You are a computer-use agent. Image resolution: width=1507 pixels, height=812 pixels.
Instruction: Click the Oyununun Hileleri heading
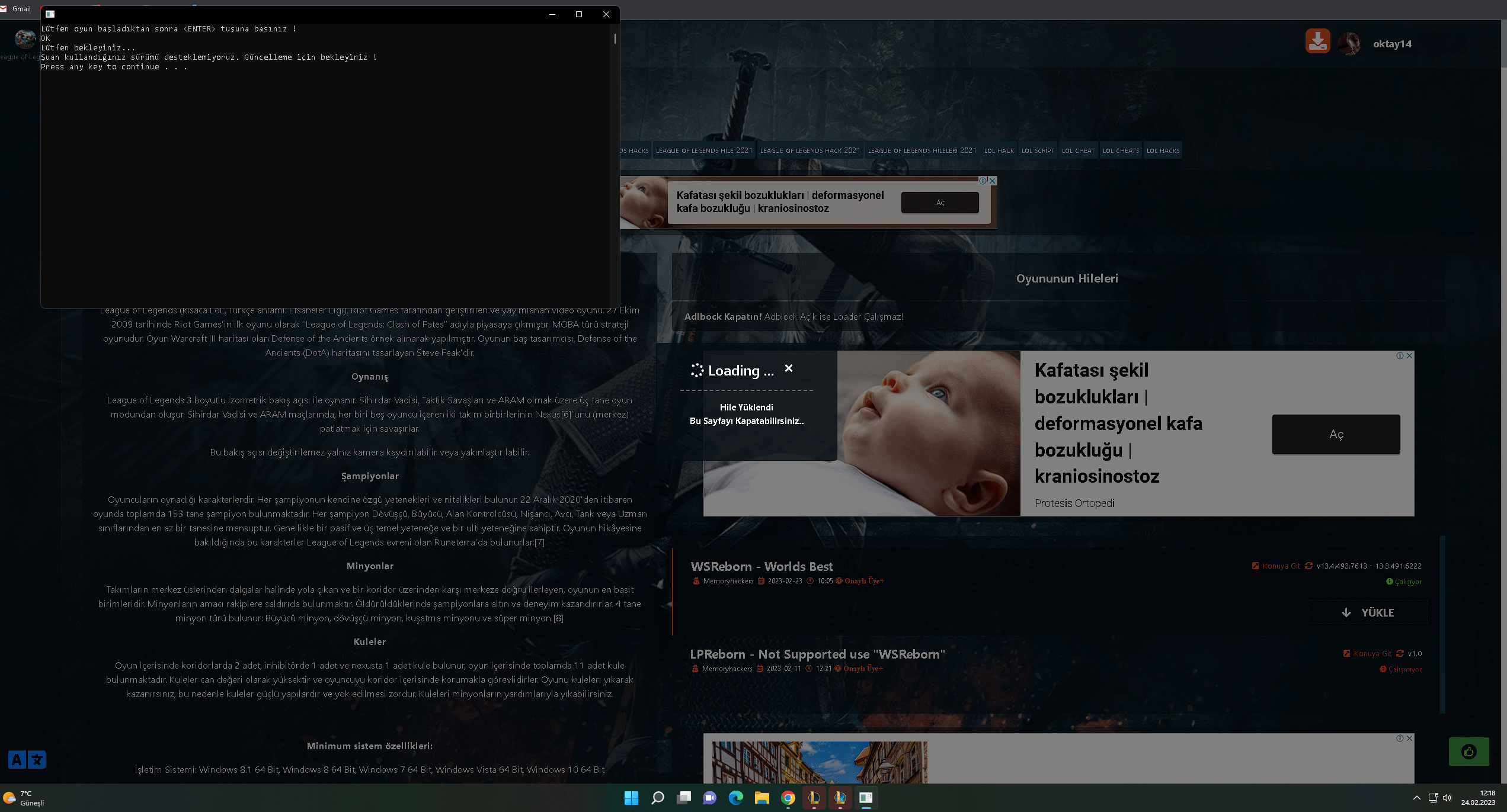pos(1067,278)
